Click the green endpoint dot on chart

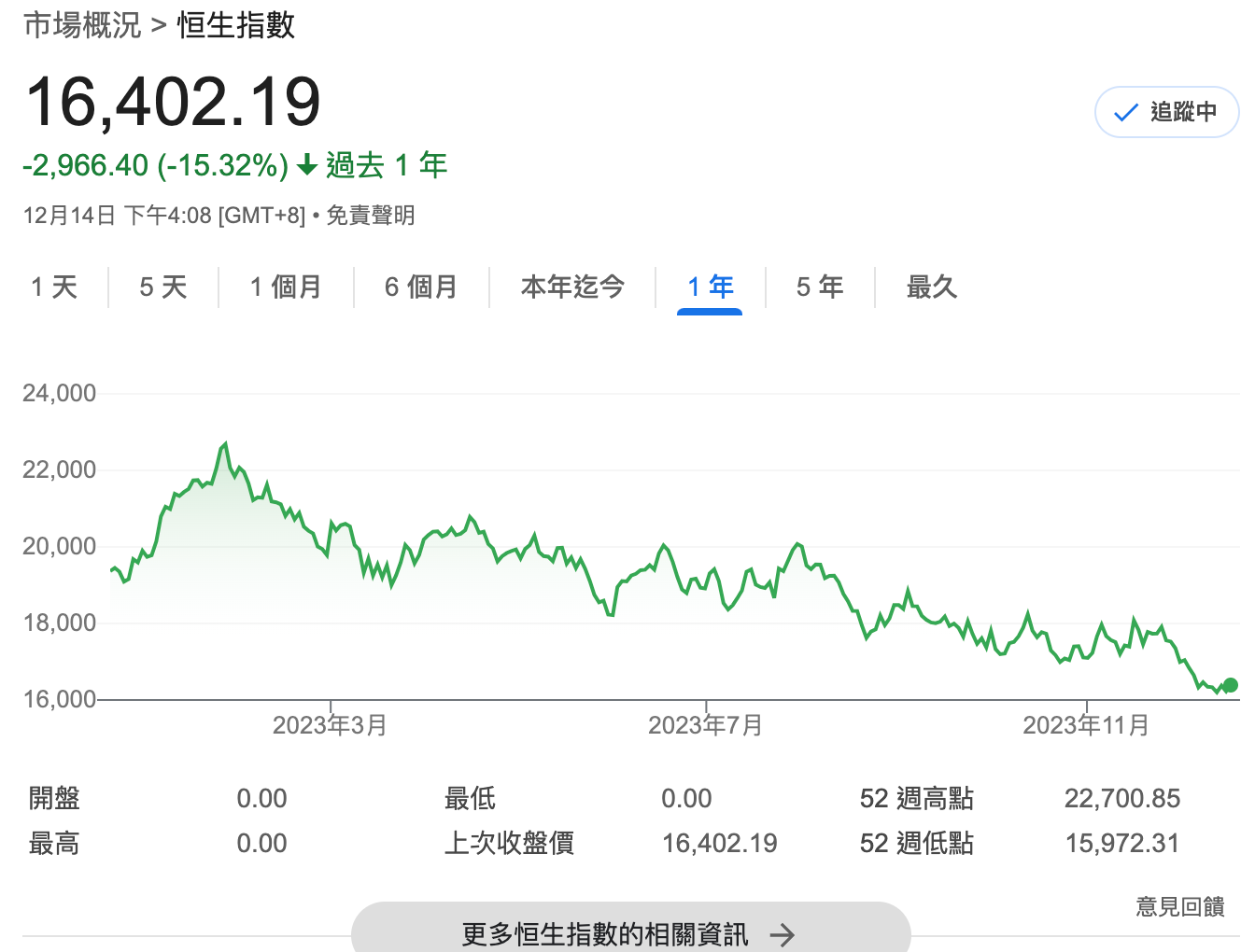click(1231, 685)
